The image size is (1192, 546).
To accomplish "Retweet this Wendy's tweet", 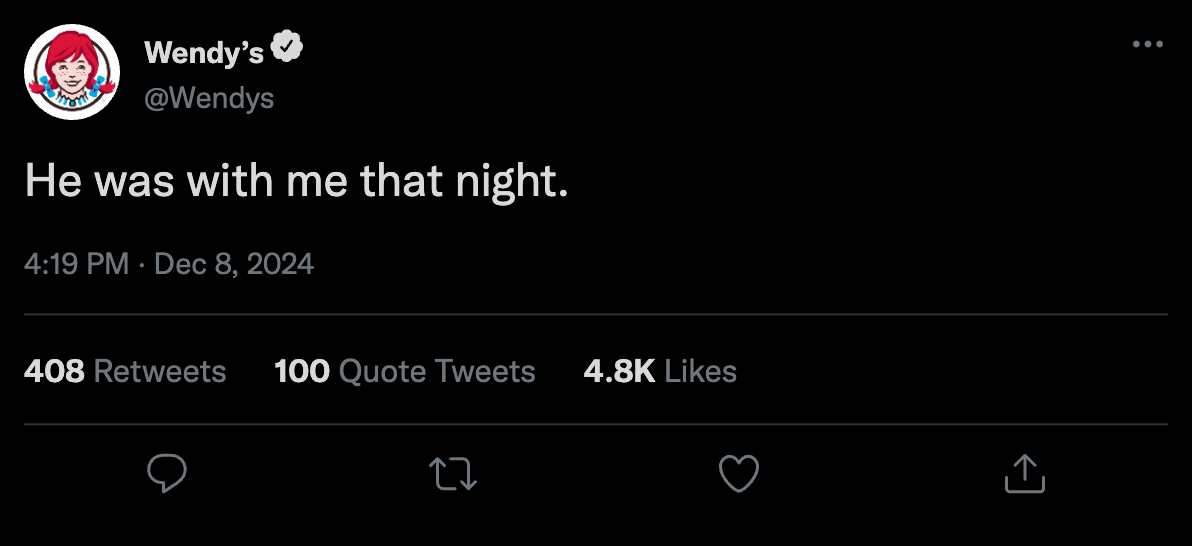I will coord(453,473).
